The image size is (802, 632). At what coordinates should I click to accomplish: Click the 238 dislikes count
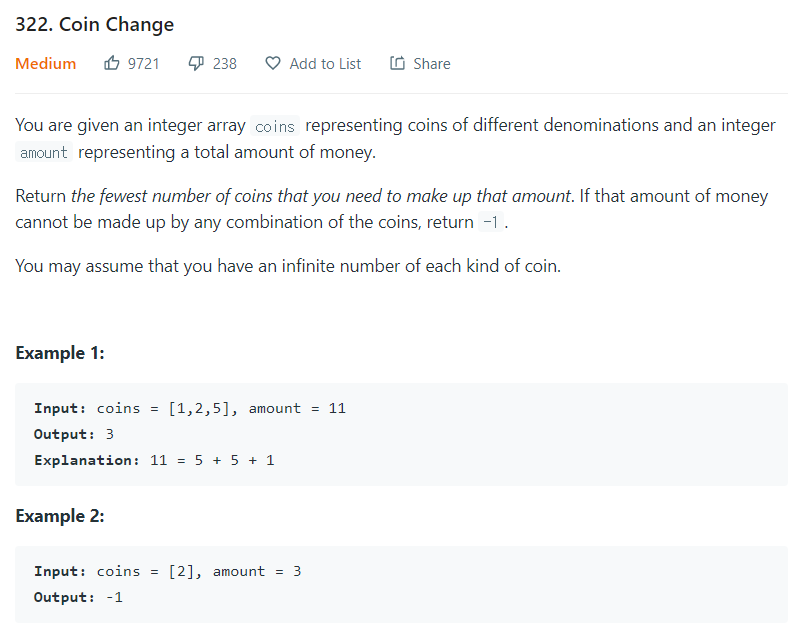[x=225, y=63]
